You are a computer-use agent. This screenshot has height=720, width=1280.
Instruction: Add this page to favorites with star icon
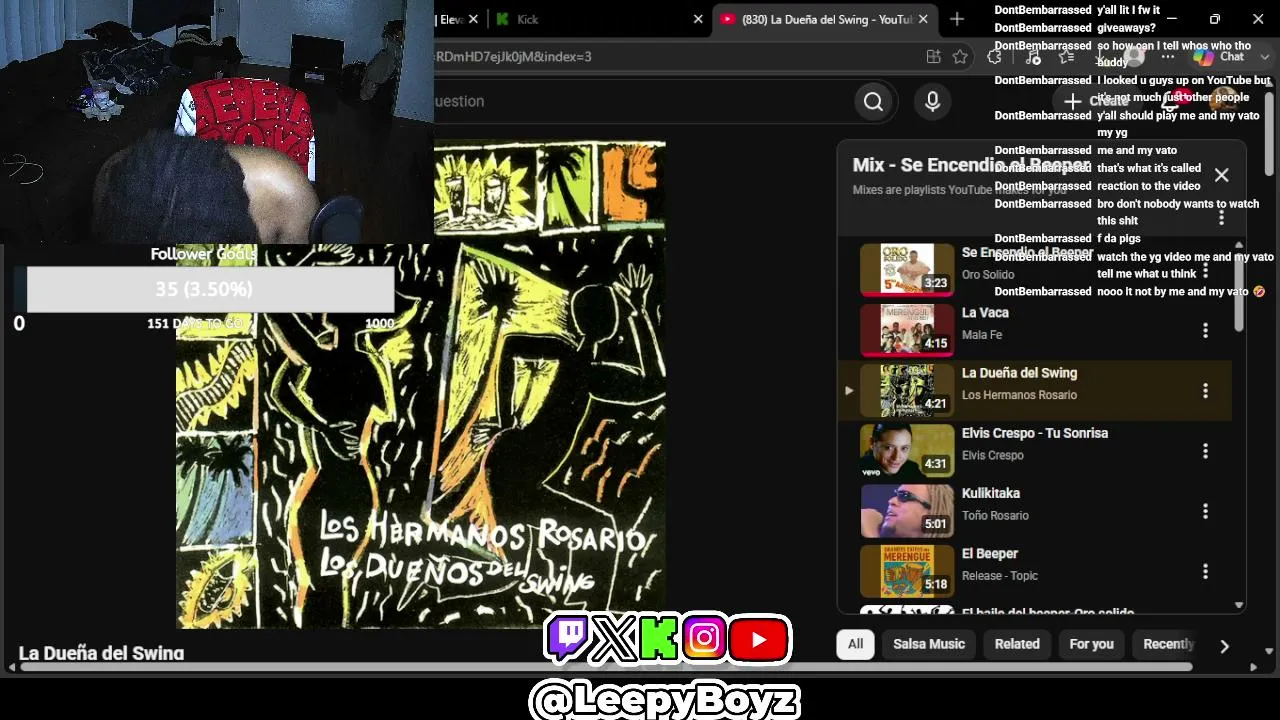960,57
